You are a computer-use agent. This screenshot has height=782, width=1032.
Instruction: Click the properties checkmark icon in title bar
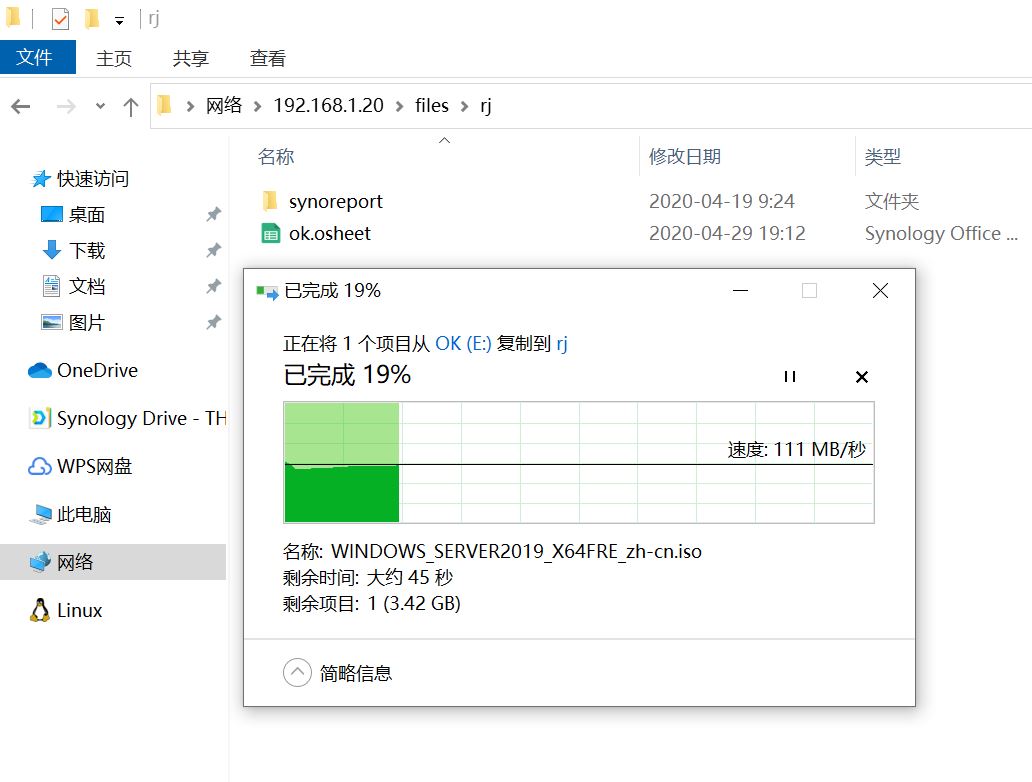point(60,19)
